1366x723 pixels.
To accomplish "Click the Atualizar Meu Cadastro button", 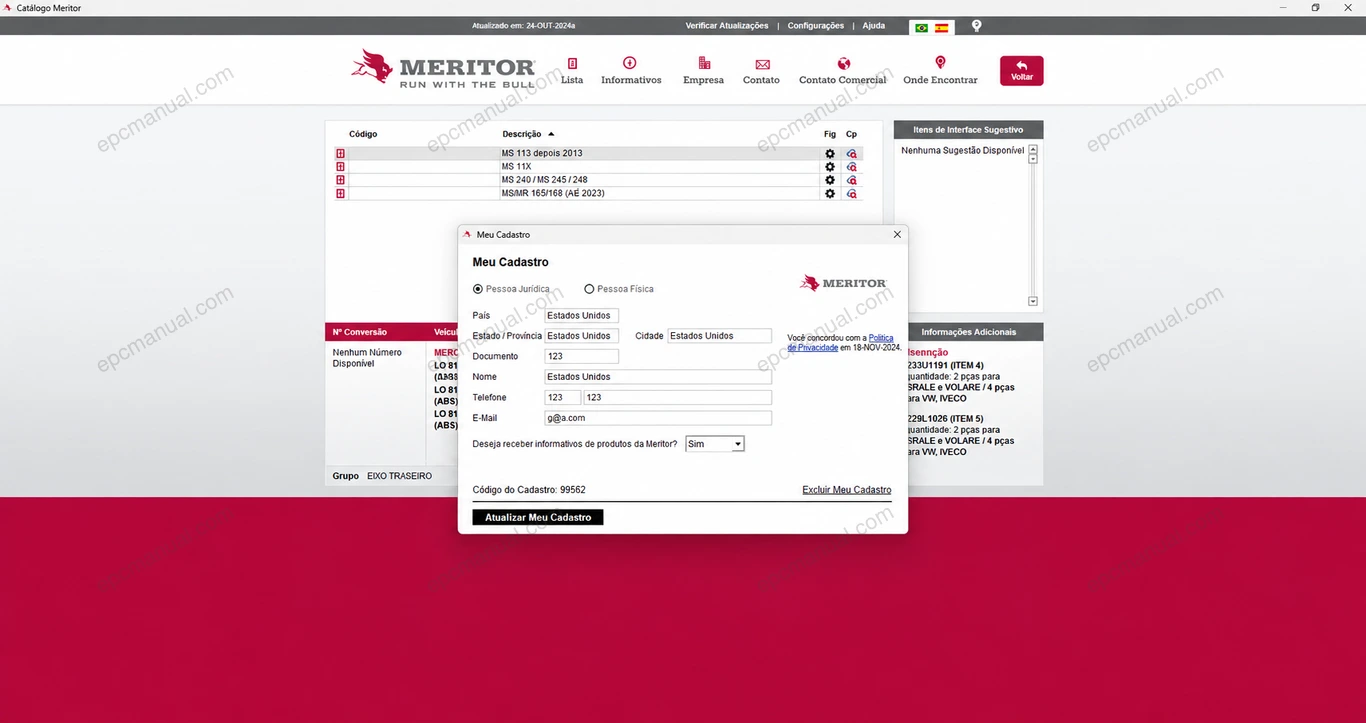I will [x=538, y=517].
